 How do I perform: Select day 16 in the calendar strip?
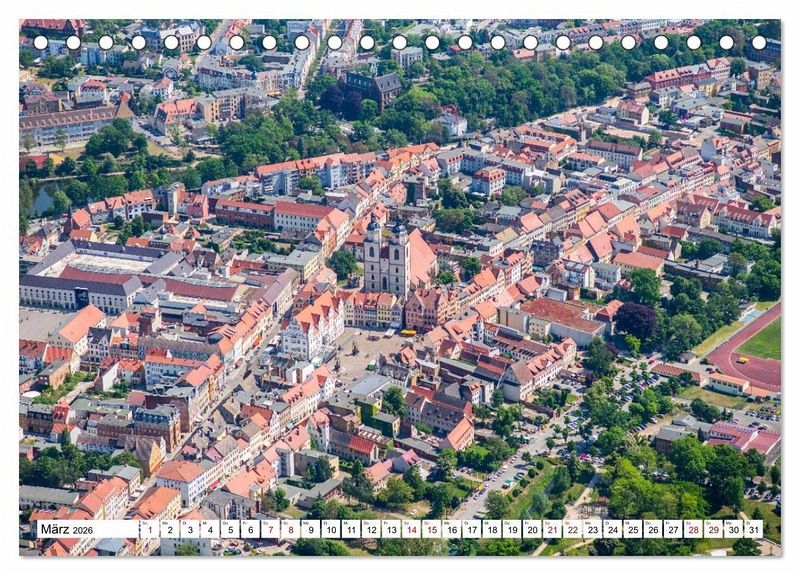tap(452, 529)
